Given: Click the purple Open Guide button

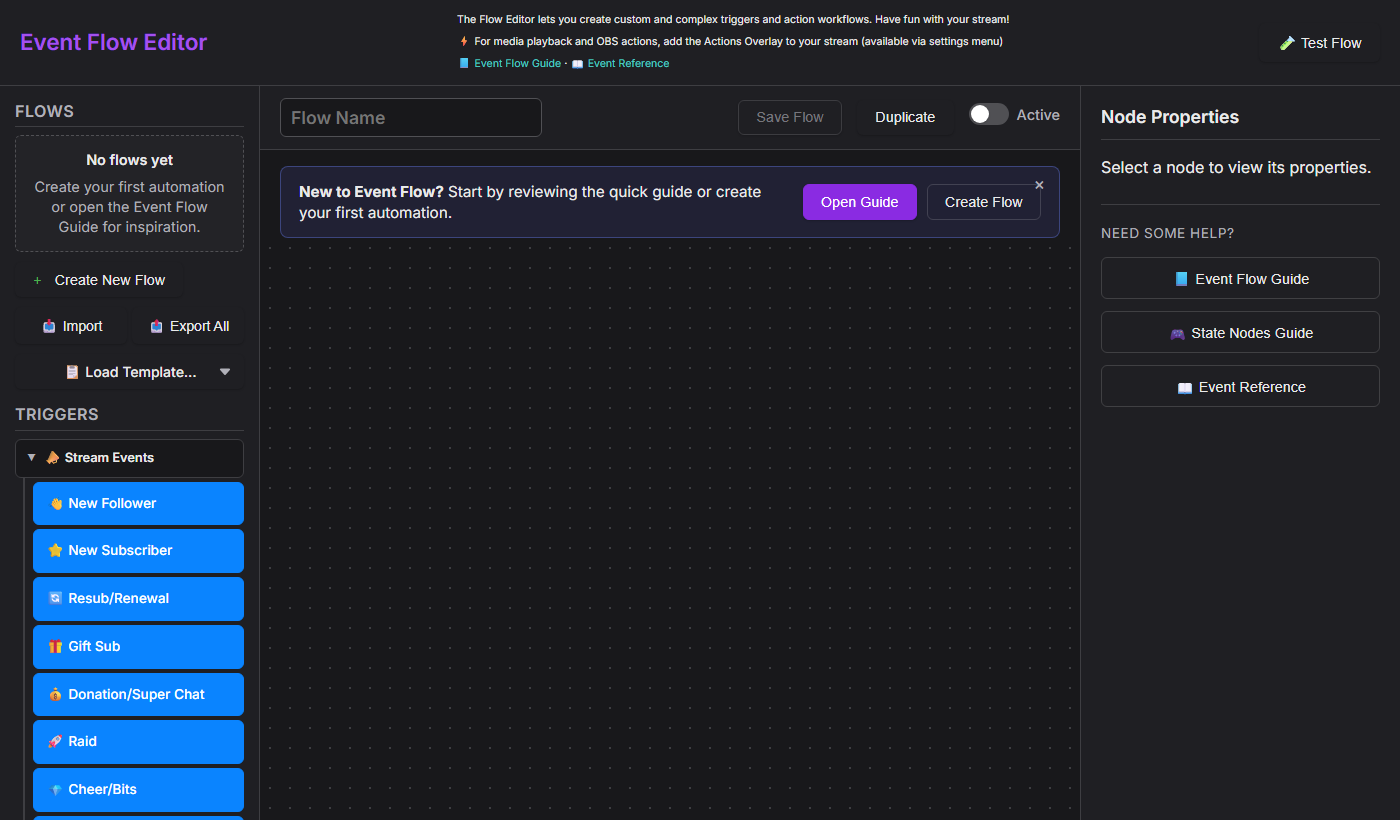Looking at the screenshot, I should pyautogui.click(x=859, y=202).
